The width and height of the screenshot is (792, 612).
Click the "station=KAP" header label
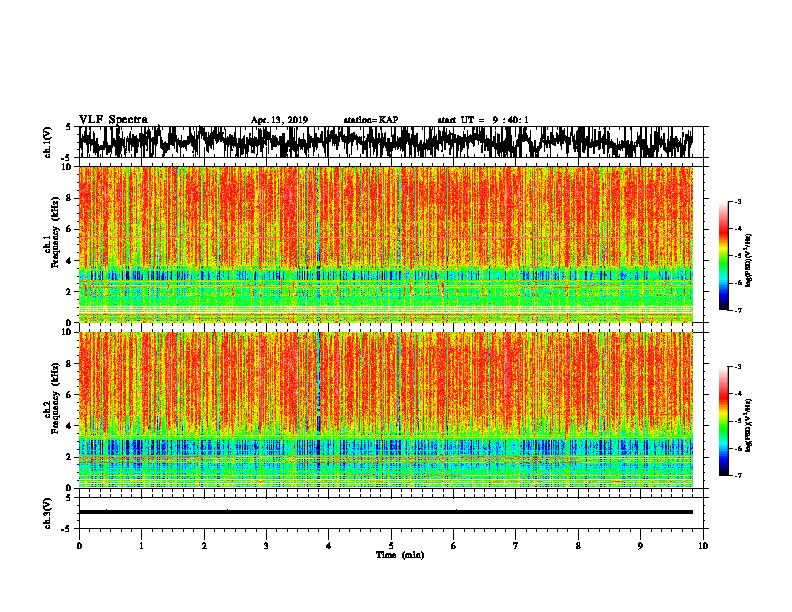coord(371,120)
